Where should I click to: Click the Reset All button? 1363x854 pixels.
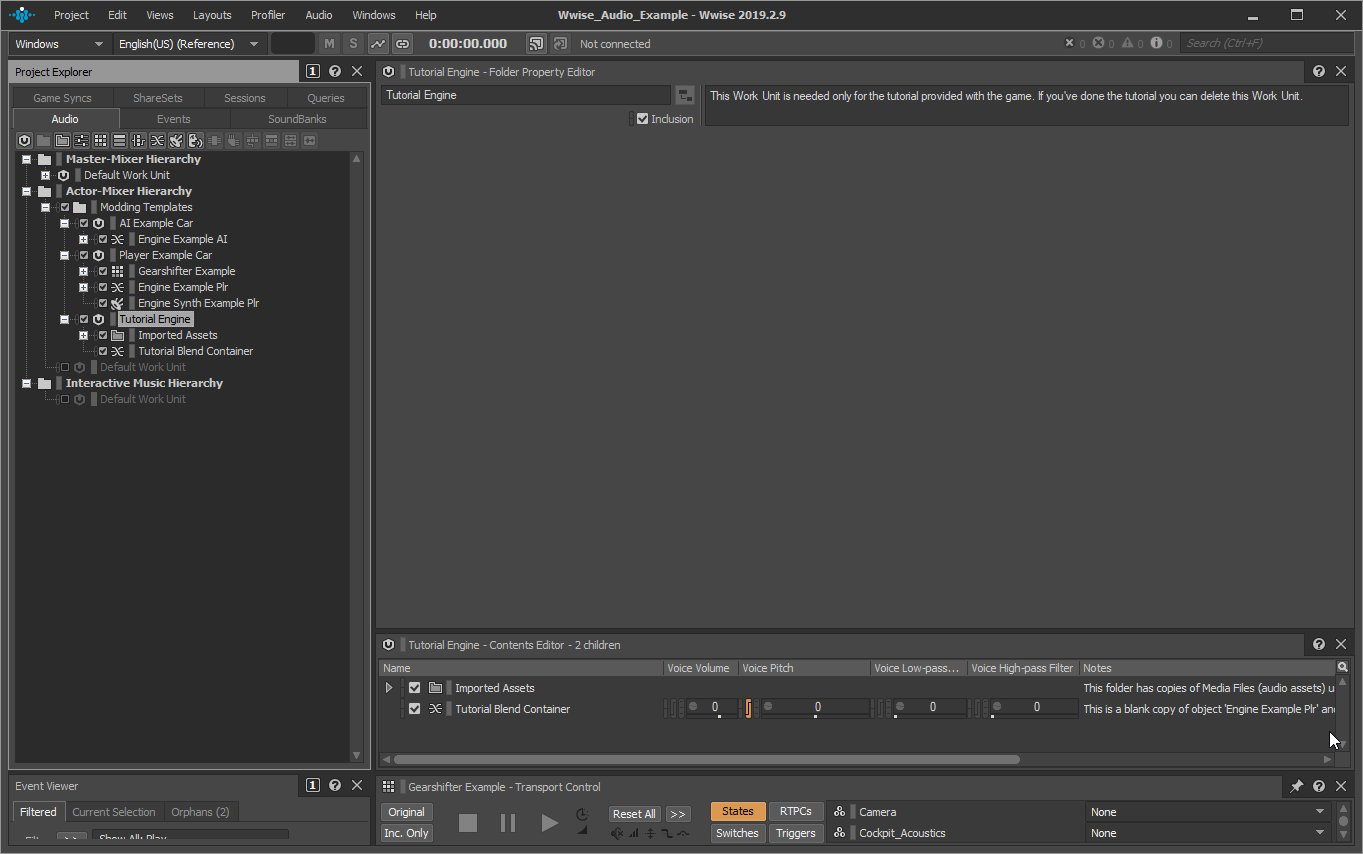point(634,813)
